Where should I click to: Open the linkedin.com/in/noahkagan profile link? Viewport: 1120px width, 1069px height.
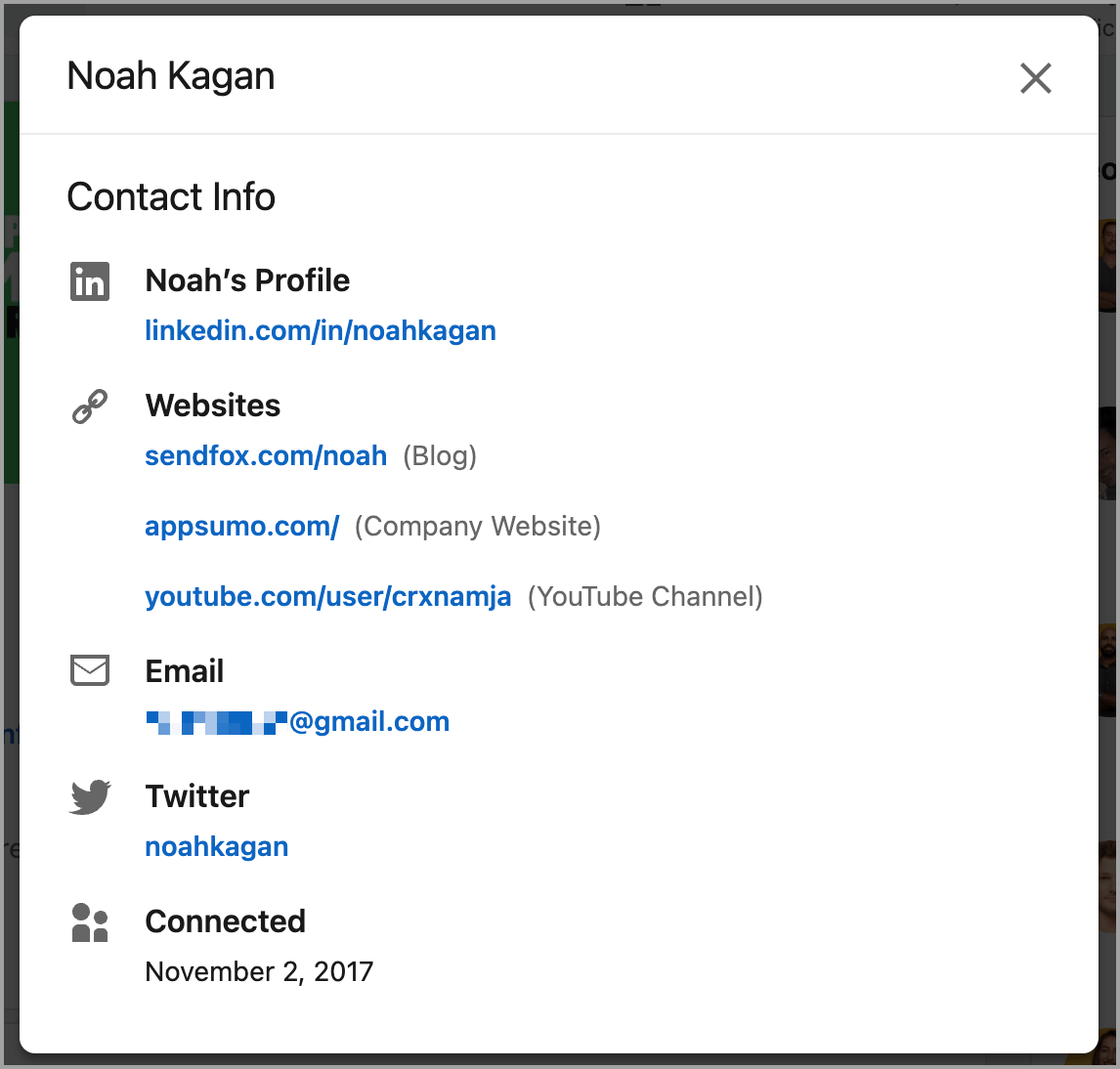[321, 331]
